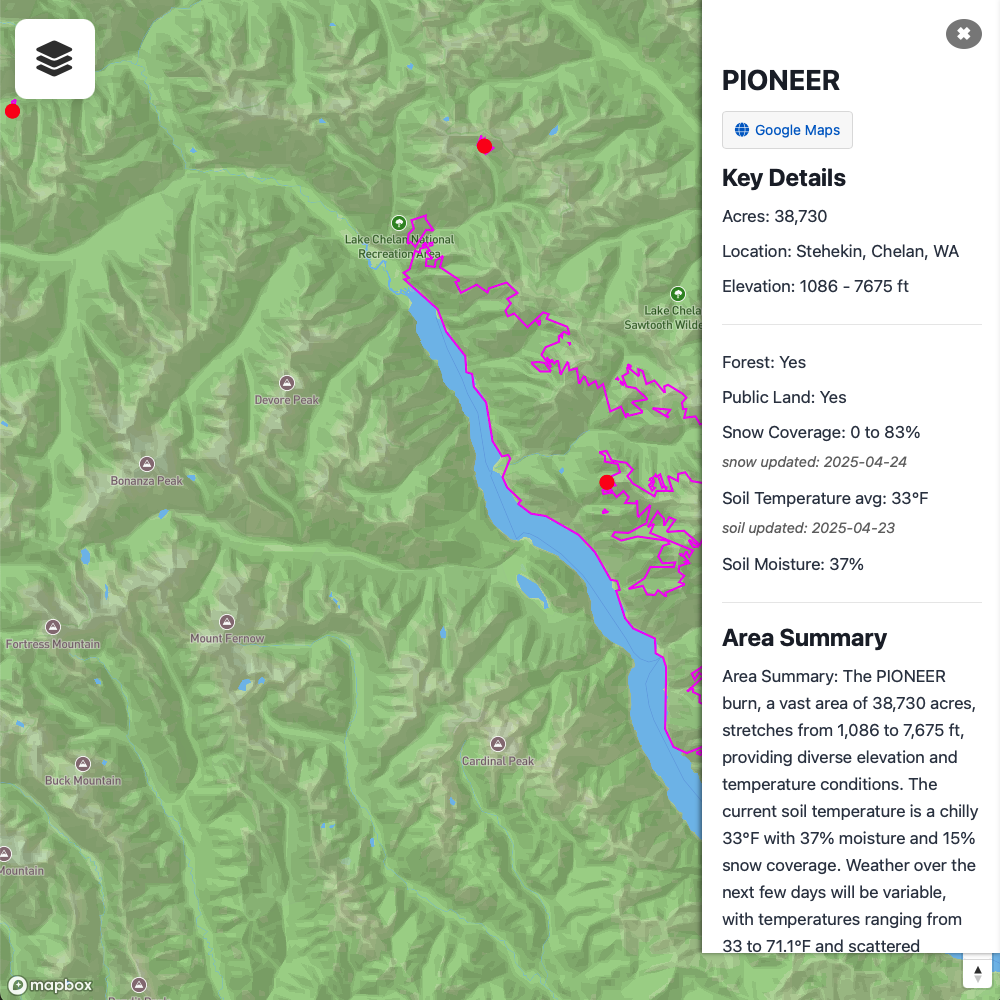
Task: Click the Area Summary heading
Action: point(804,638)
